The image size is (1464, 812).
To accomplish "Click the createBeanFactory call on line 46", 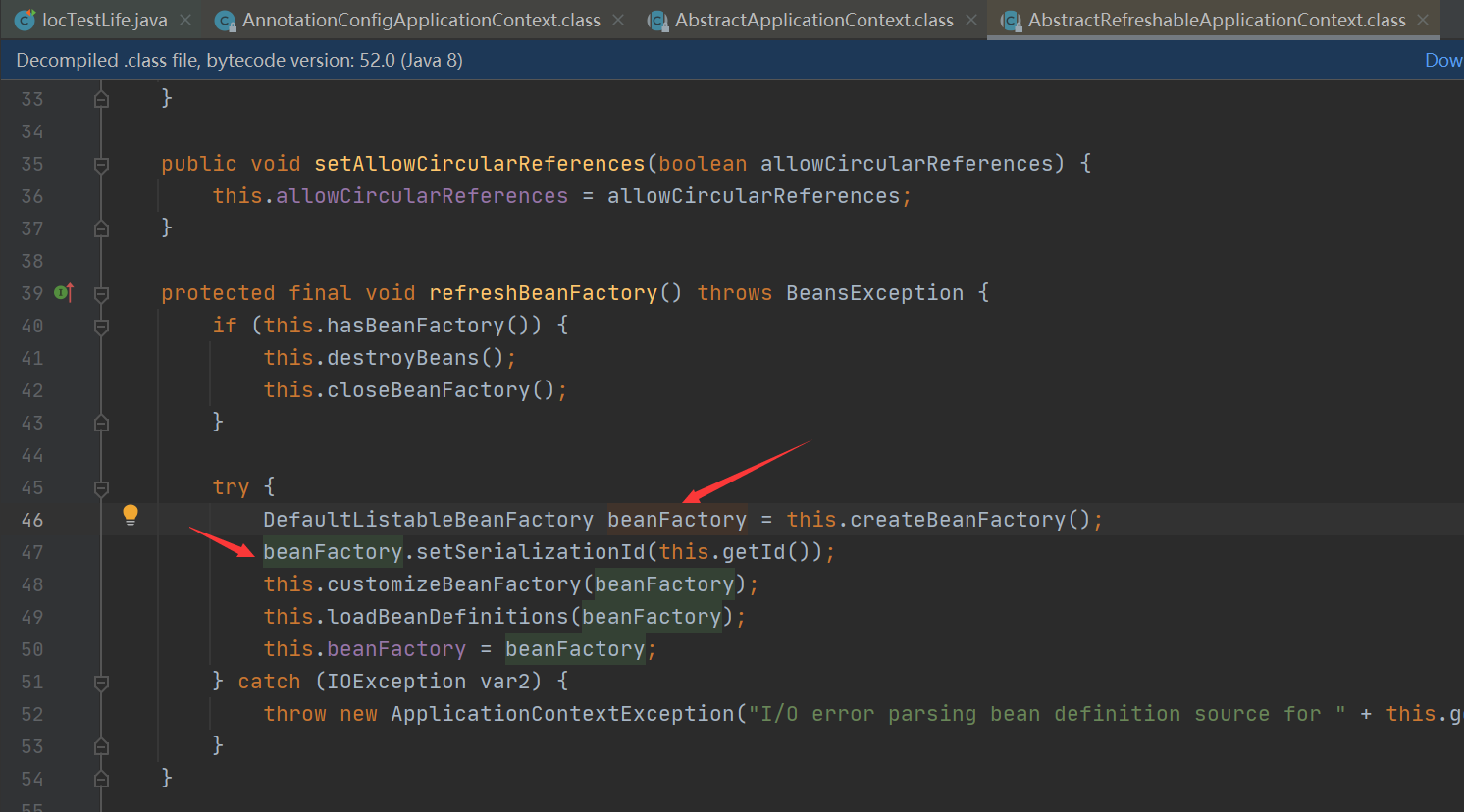I will [x=958, y=520].
